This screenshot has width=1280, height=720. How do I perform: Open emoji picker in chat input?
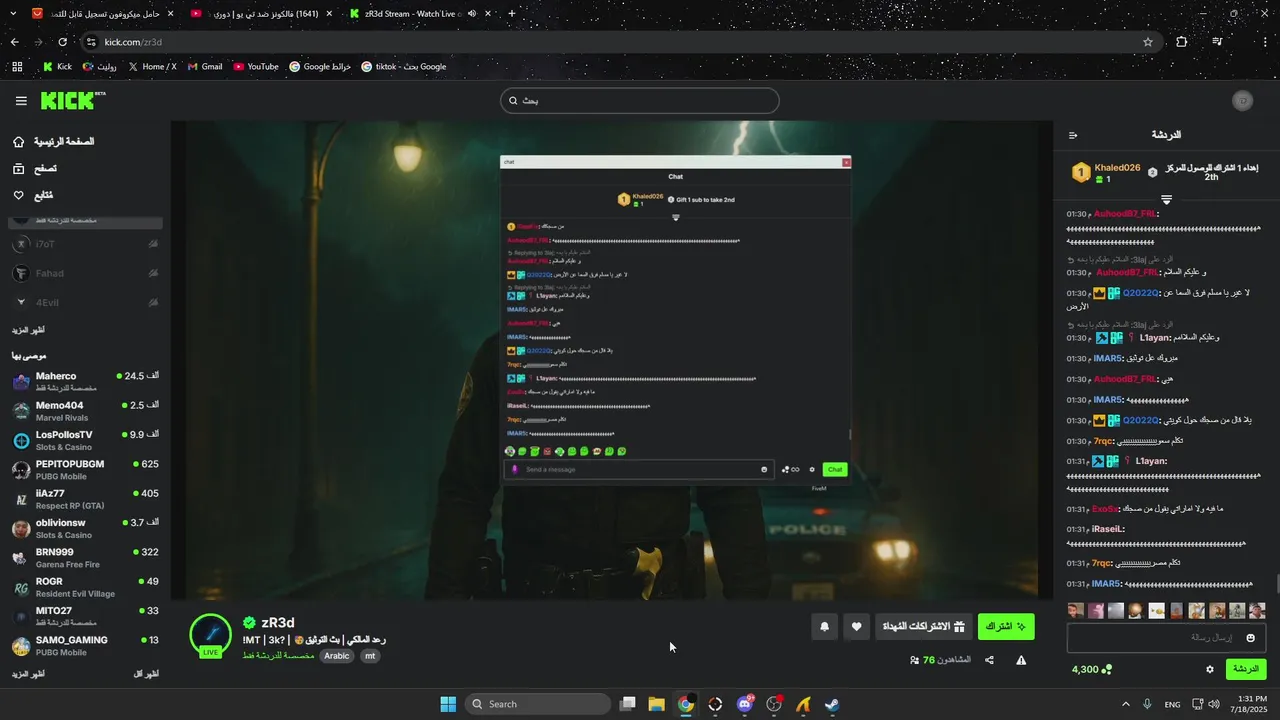[1250, 638]
